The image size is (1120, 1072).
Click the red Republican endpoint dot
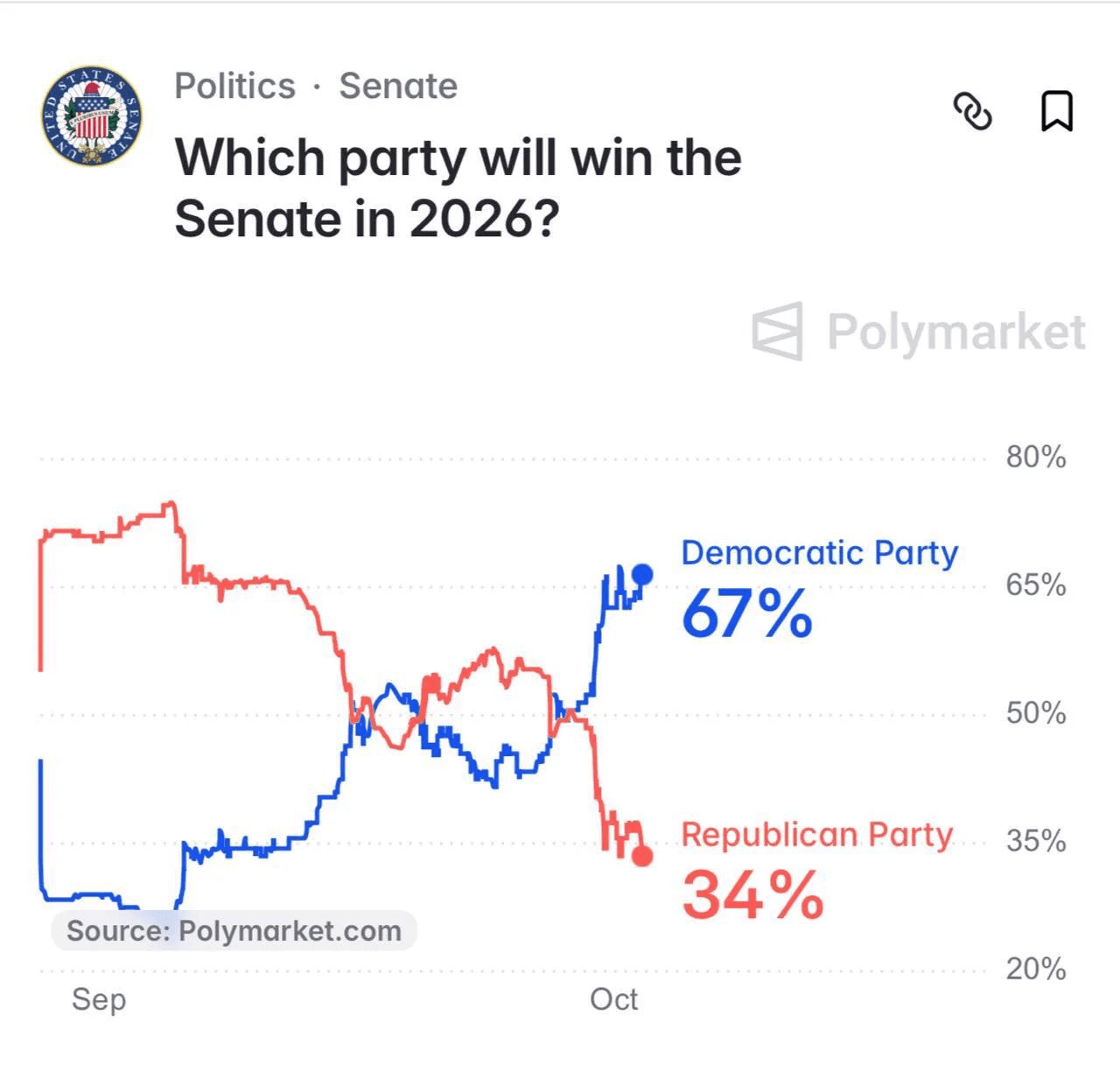[642, 856]
